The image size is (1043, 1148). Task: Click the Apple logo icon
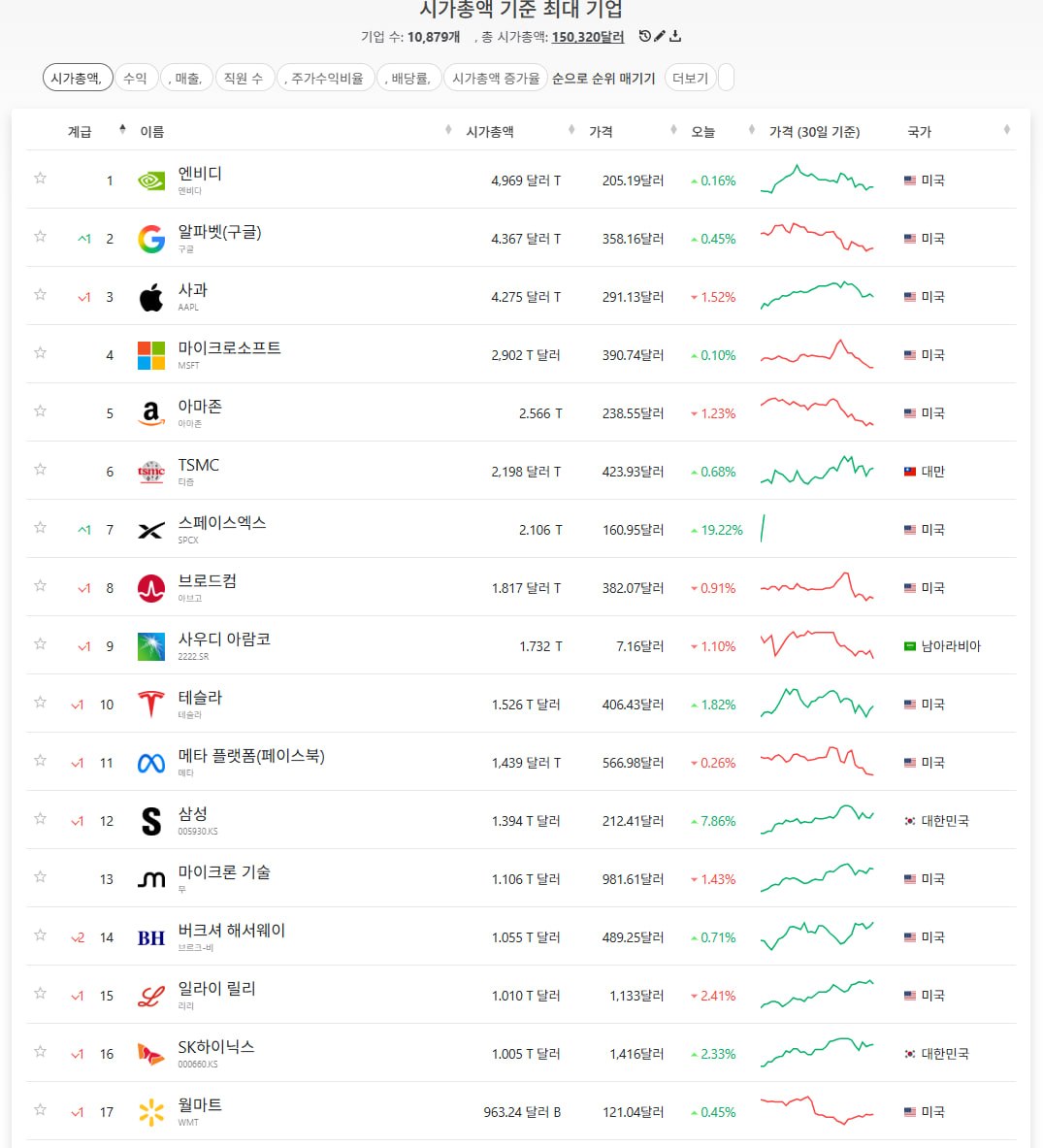[x=151, y=297]
